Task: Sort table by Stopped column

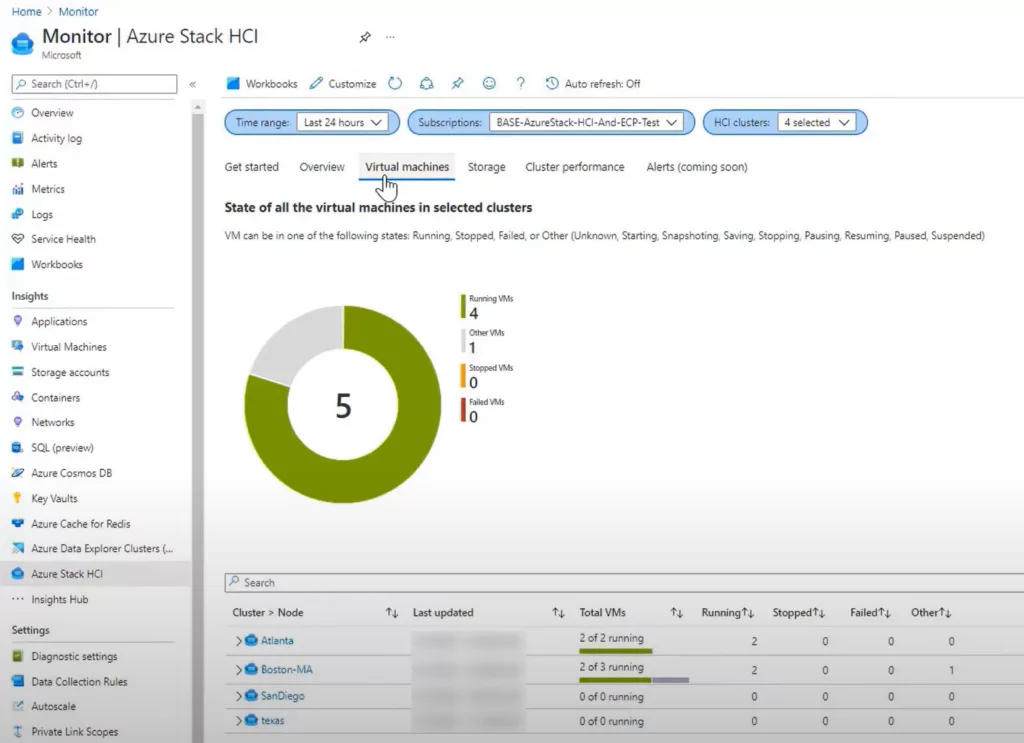Action: click(x=819, y=613)
